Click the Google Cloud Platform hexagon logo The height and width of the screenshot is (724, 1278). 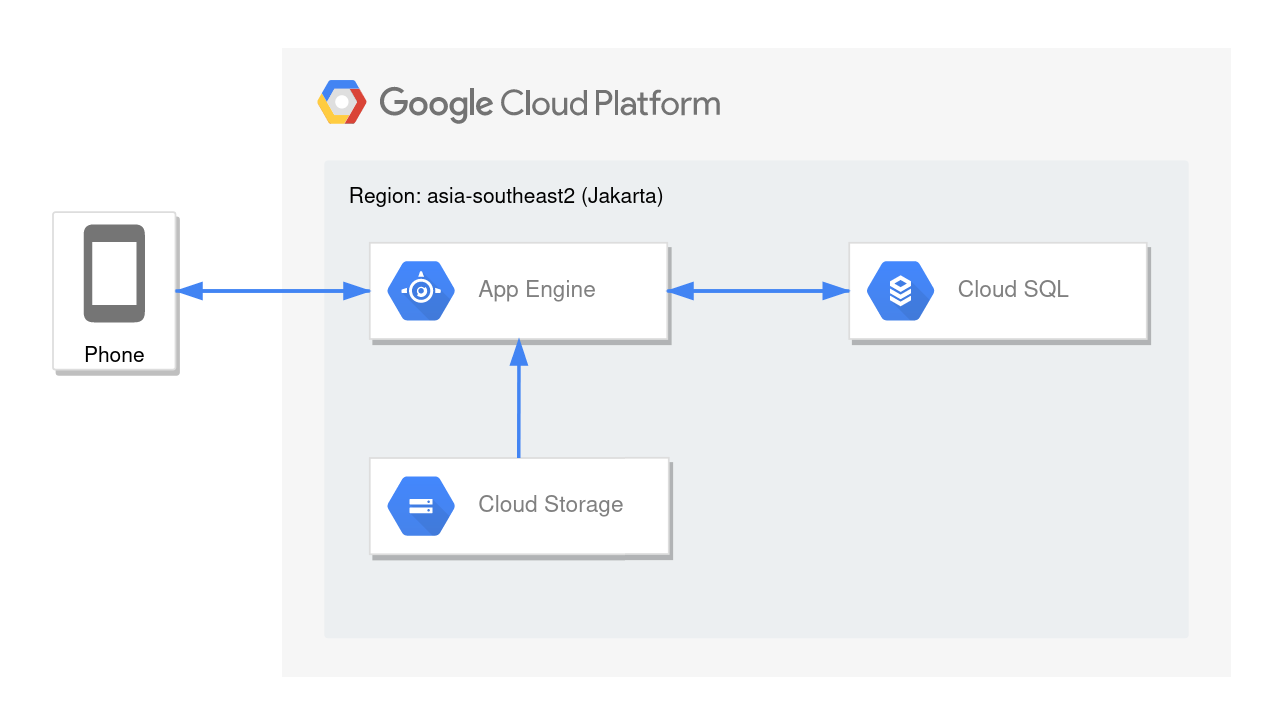pos(342,102)
